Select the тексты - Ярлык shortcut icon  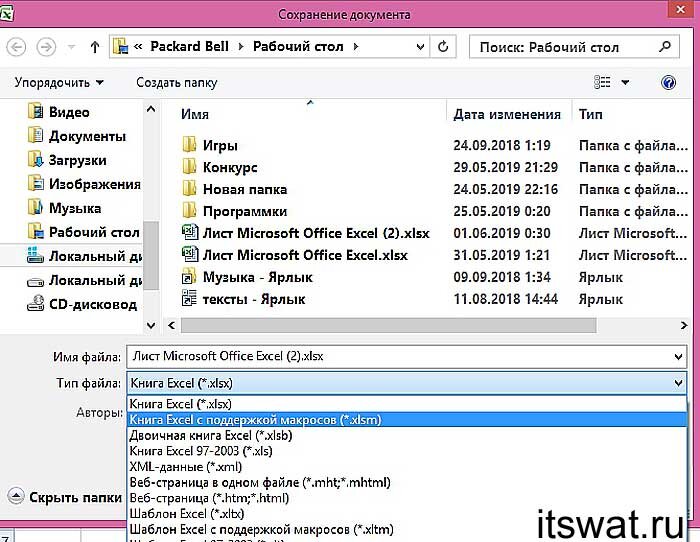click(x=189, y=298)
